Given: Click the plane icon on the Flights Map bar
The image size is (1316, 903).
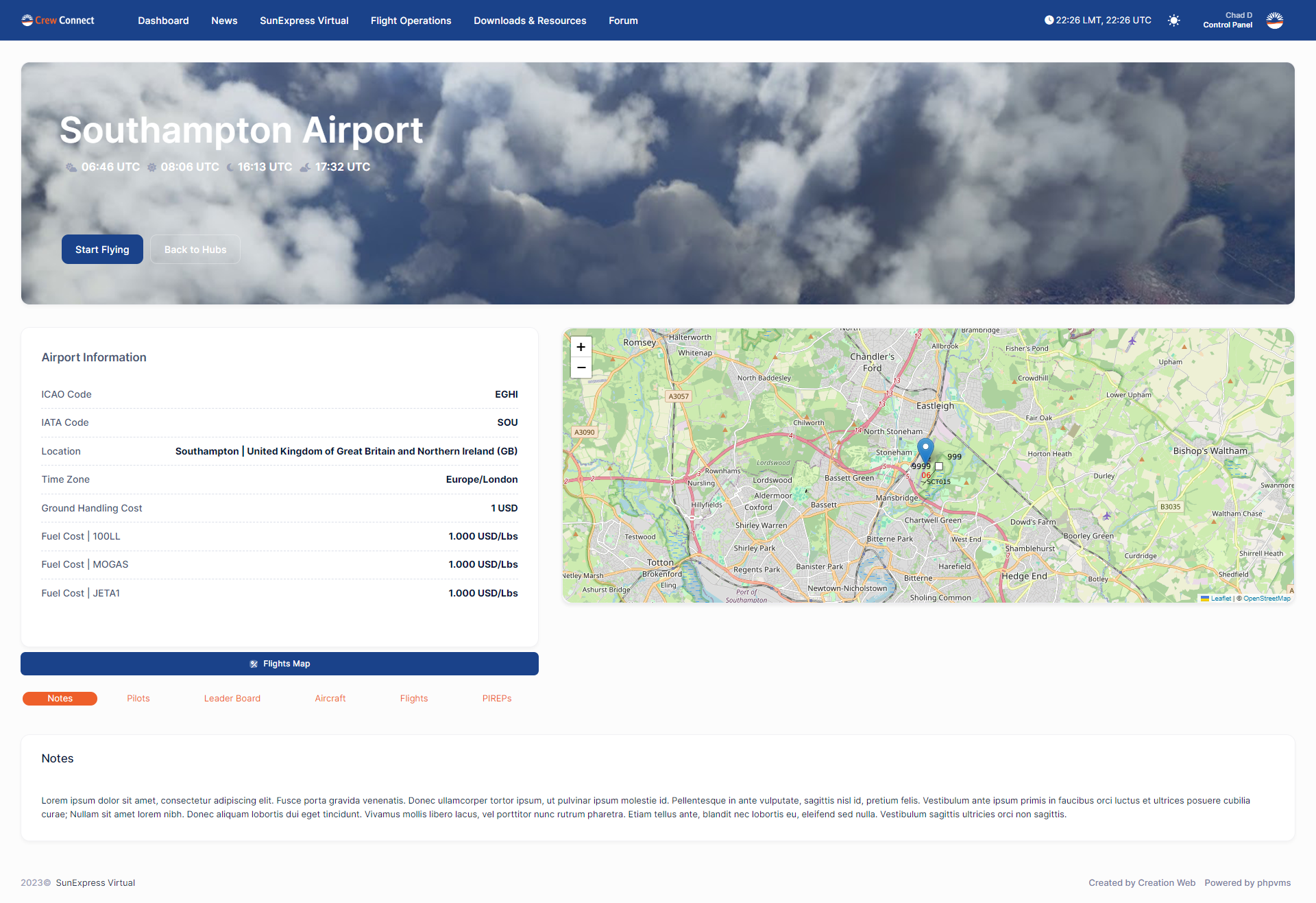Looking at the screenshot, I should tap(254, 663).
